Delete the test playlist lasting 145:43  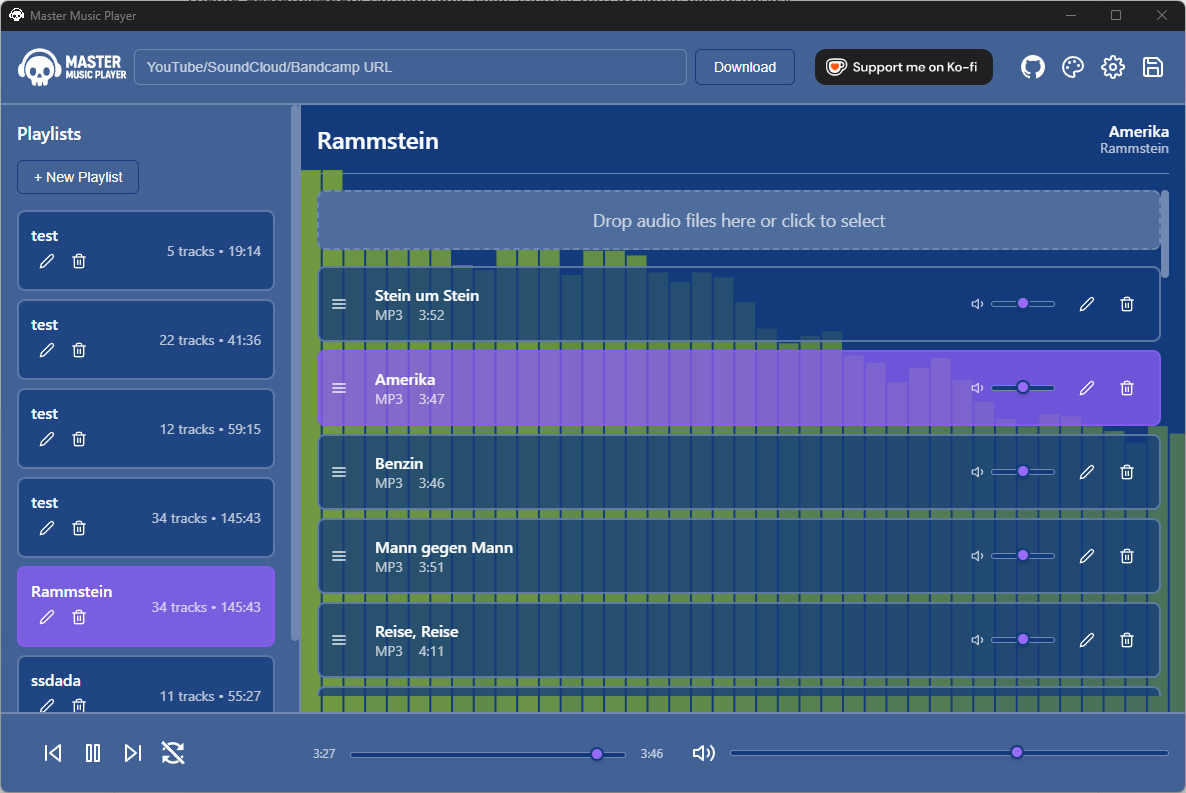pyautogui.click(x=79, y=528)
